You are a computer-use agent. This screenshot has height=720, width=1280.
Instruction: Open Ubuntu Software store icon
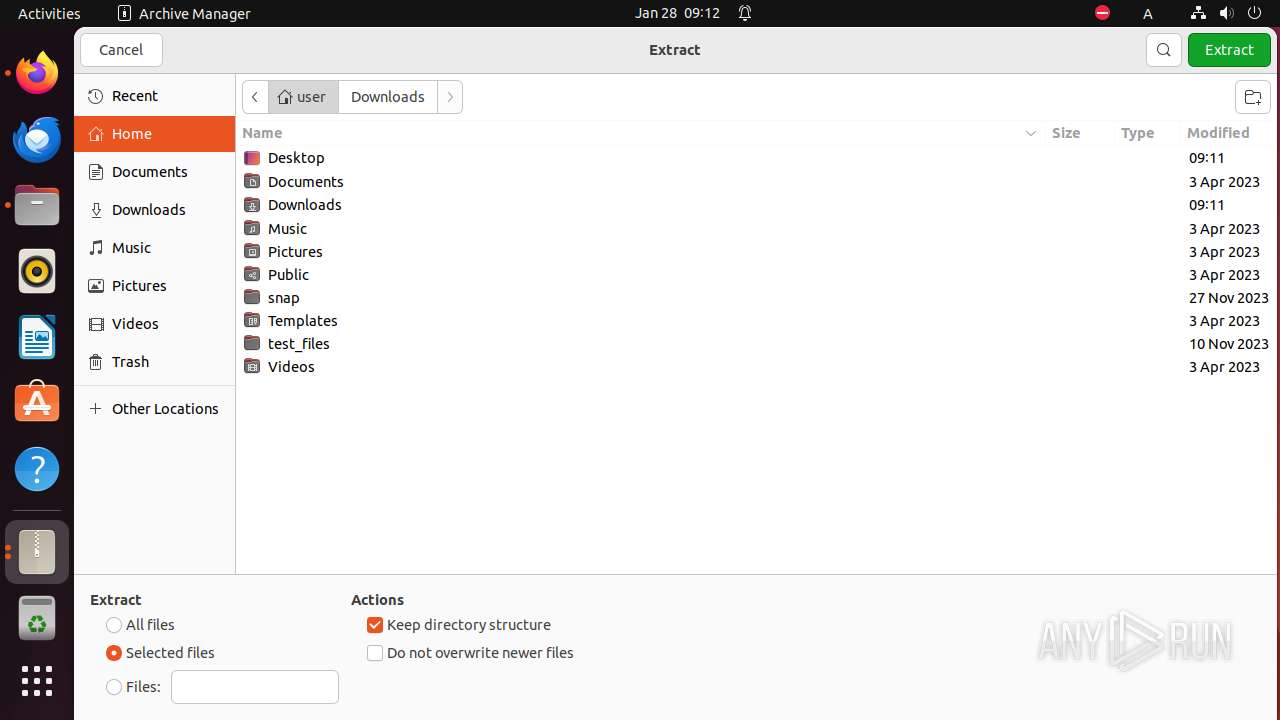[x=37, y=403]
